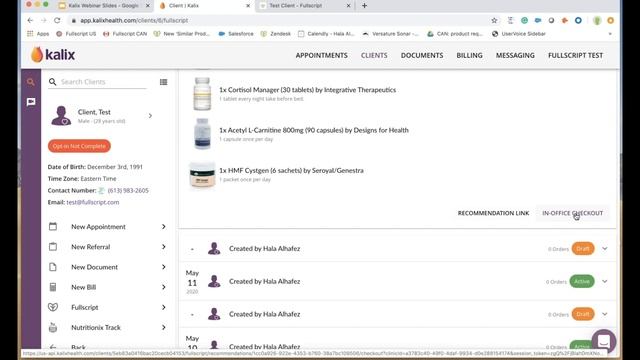Image resolution: width=640 pixels, height=360 pixels.
Task: Go back in browser history
Action: [30, 20]
